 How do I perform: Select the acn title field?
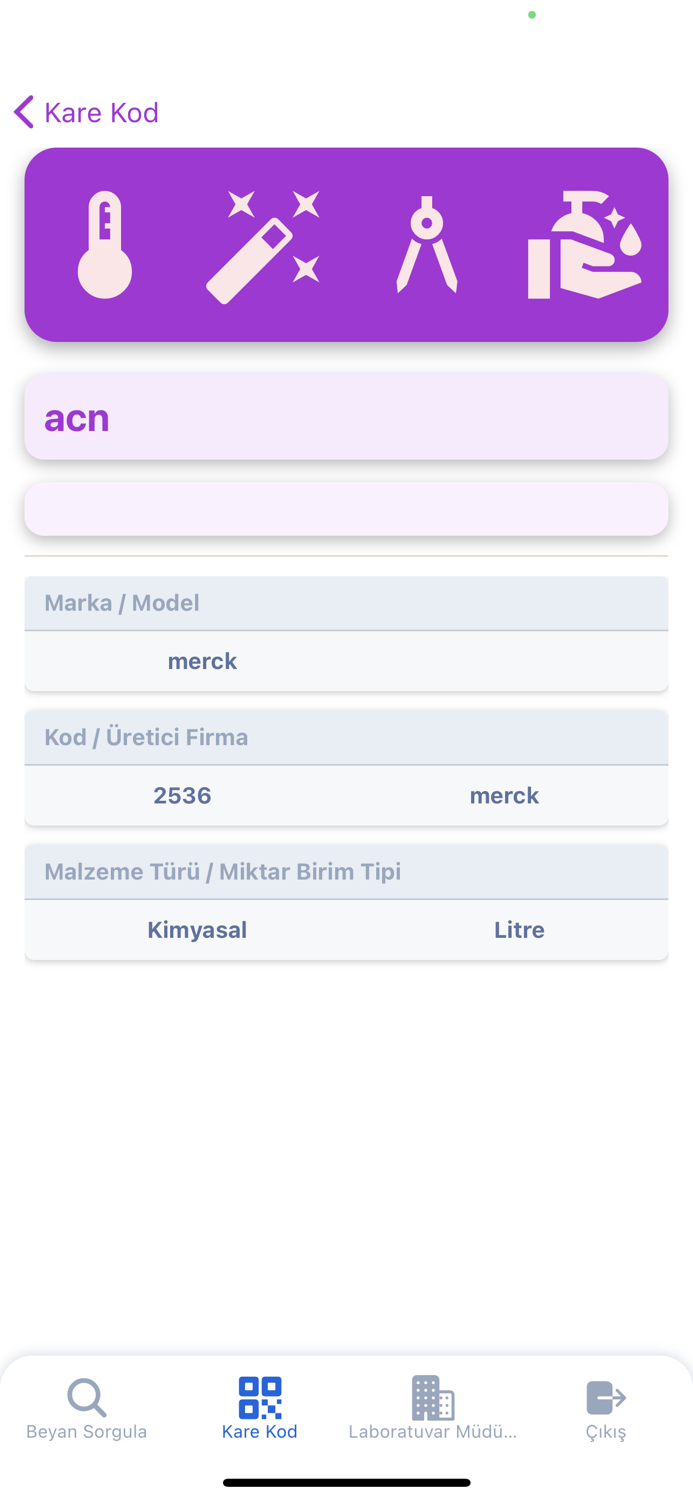click(346, 417)
